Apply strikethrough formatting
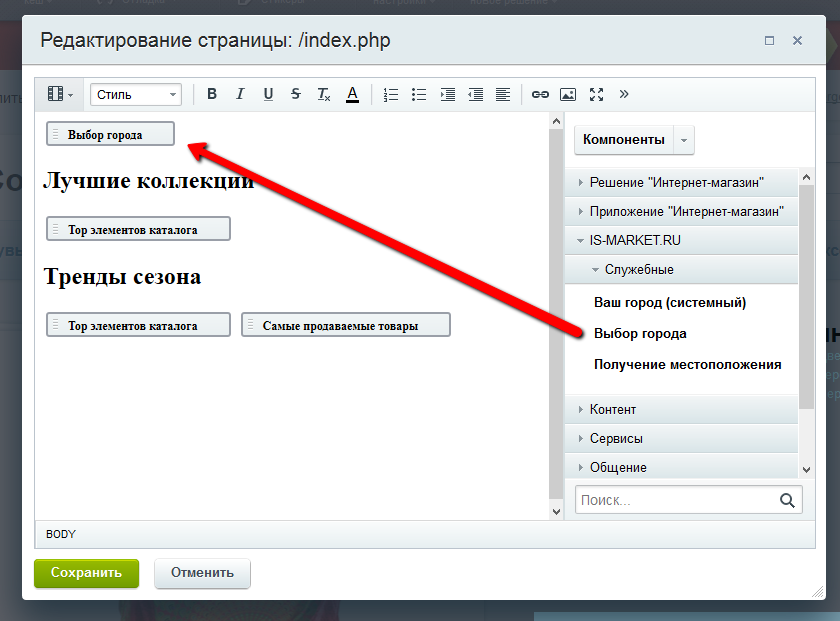840x621 pixels. [295, 94]
